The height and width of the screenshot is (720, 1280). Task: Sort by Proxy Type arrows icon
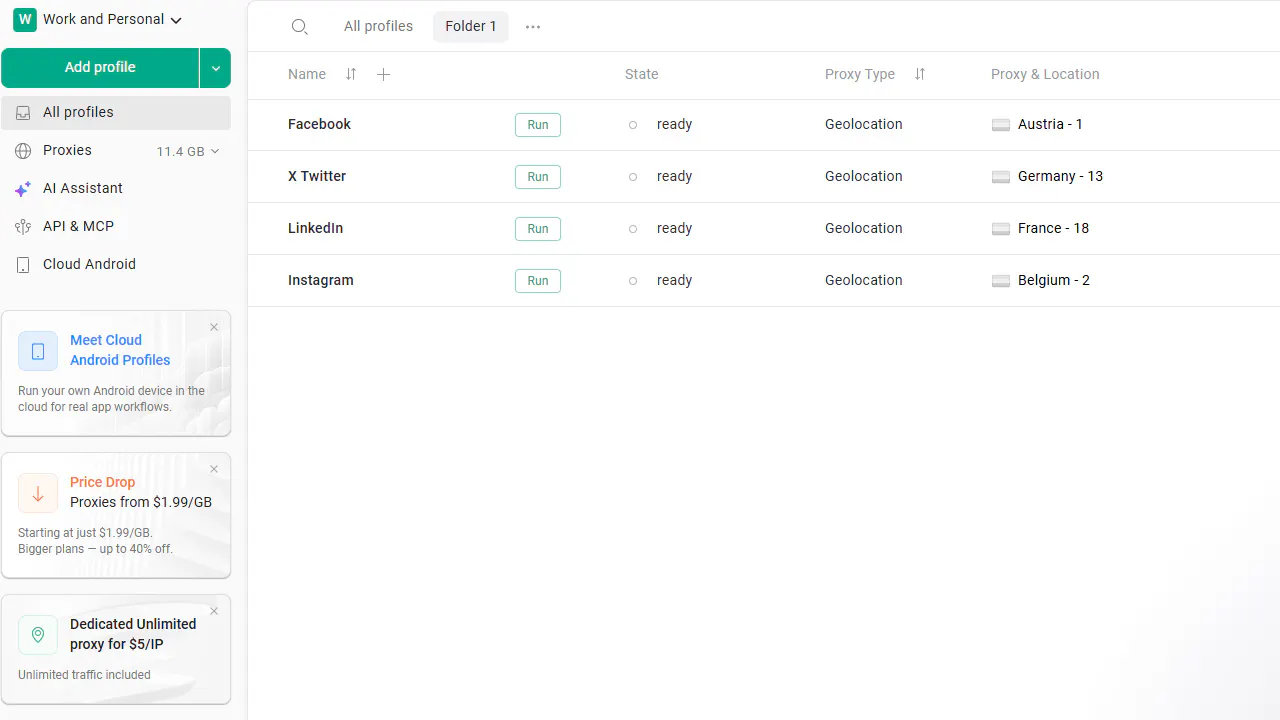pos(920,74)
